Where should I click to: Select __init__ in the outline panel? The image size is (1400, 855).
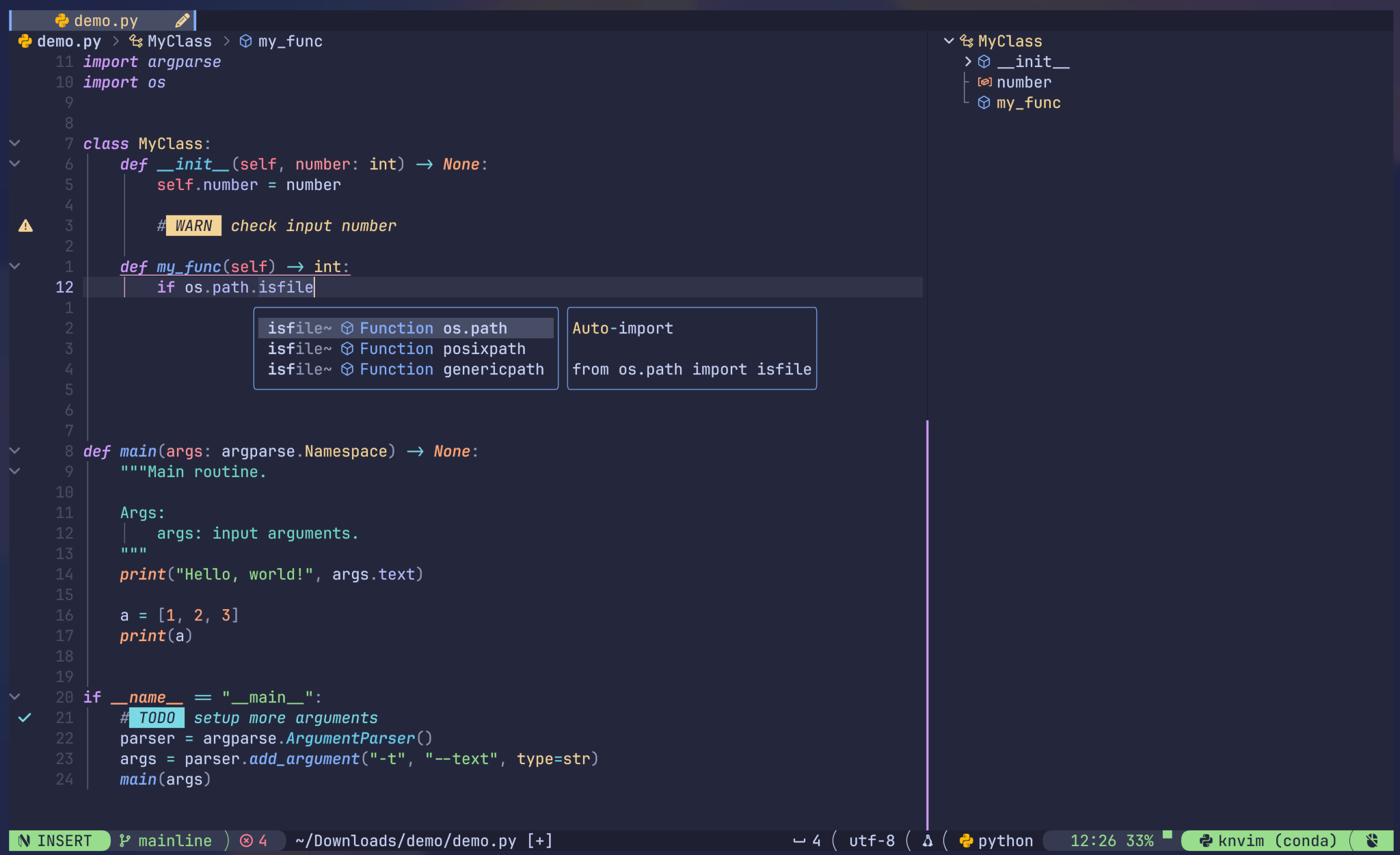(x=1034, y=62)
